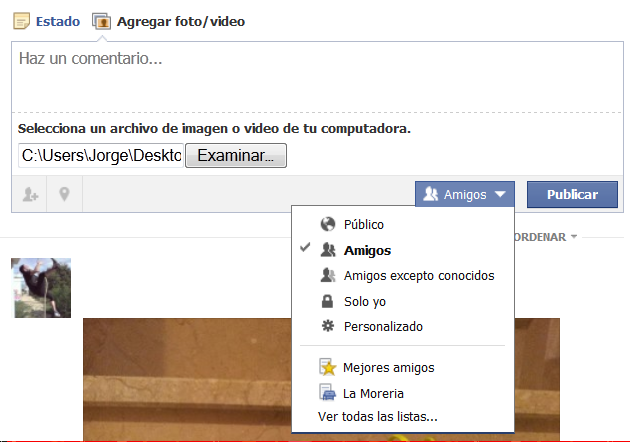This screenshot has height=442, width=630.
Task: Choose Público in the privacy menu
Action: point(403,224)
